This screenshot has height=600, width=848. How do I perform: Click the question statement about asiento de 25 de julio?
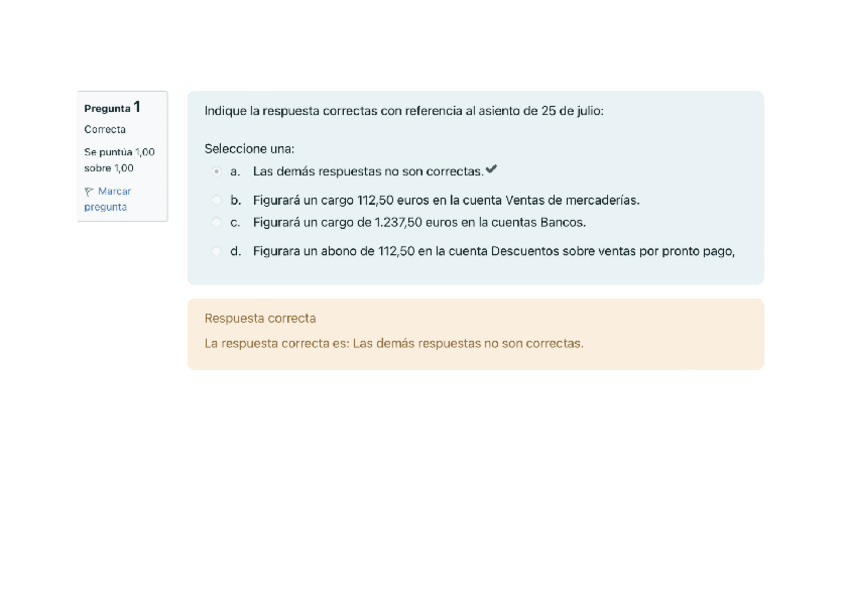pos(404,111)
